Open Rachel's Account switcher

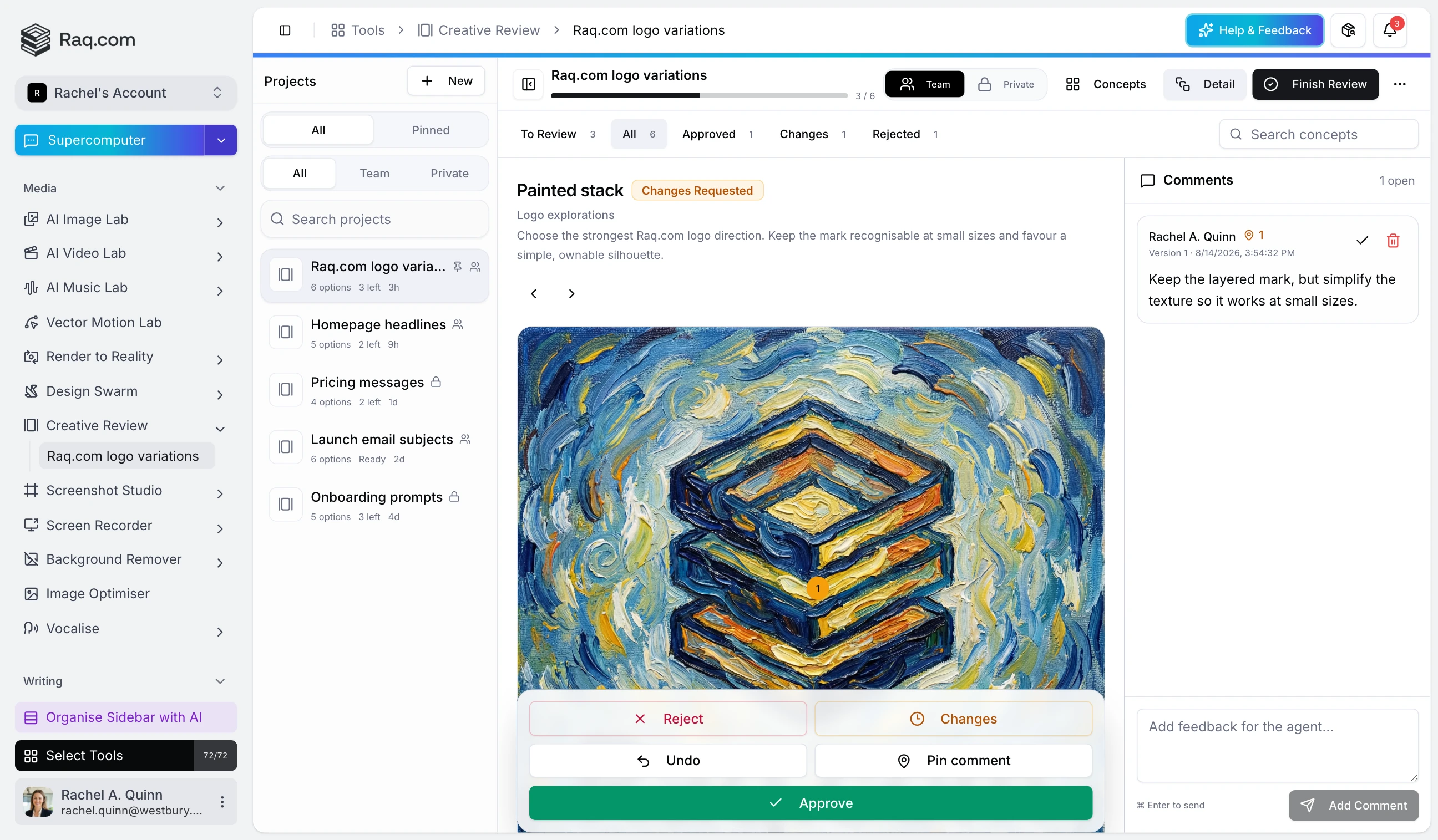click(x=125, y=93)
